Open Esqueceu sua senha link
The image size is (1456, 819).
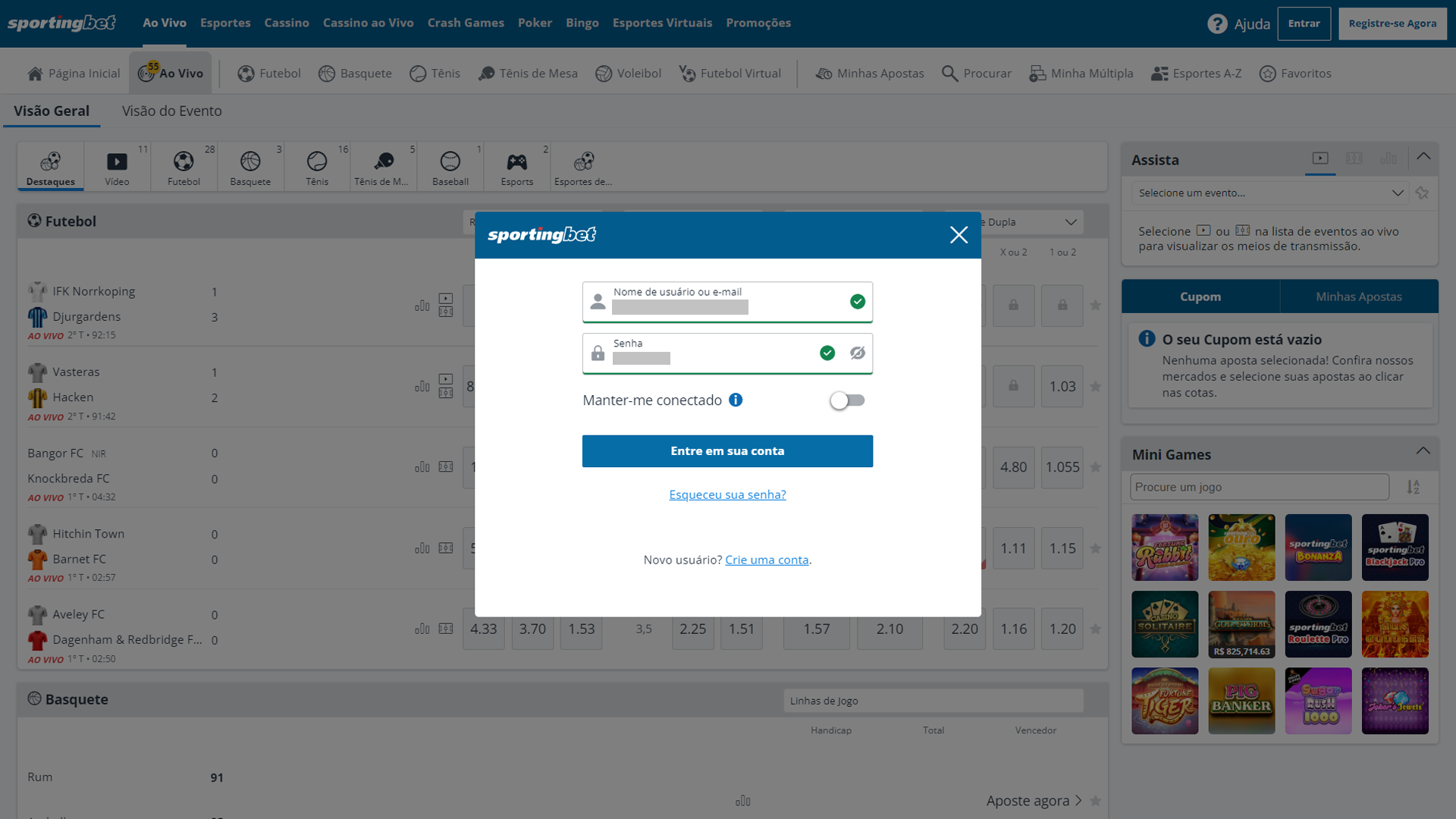point(727,494)
